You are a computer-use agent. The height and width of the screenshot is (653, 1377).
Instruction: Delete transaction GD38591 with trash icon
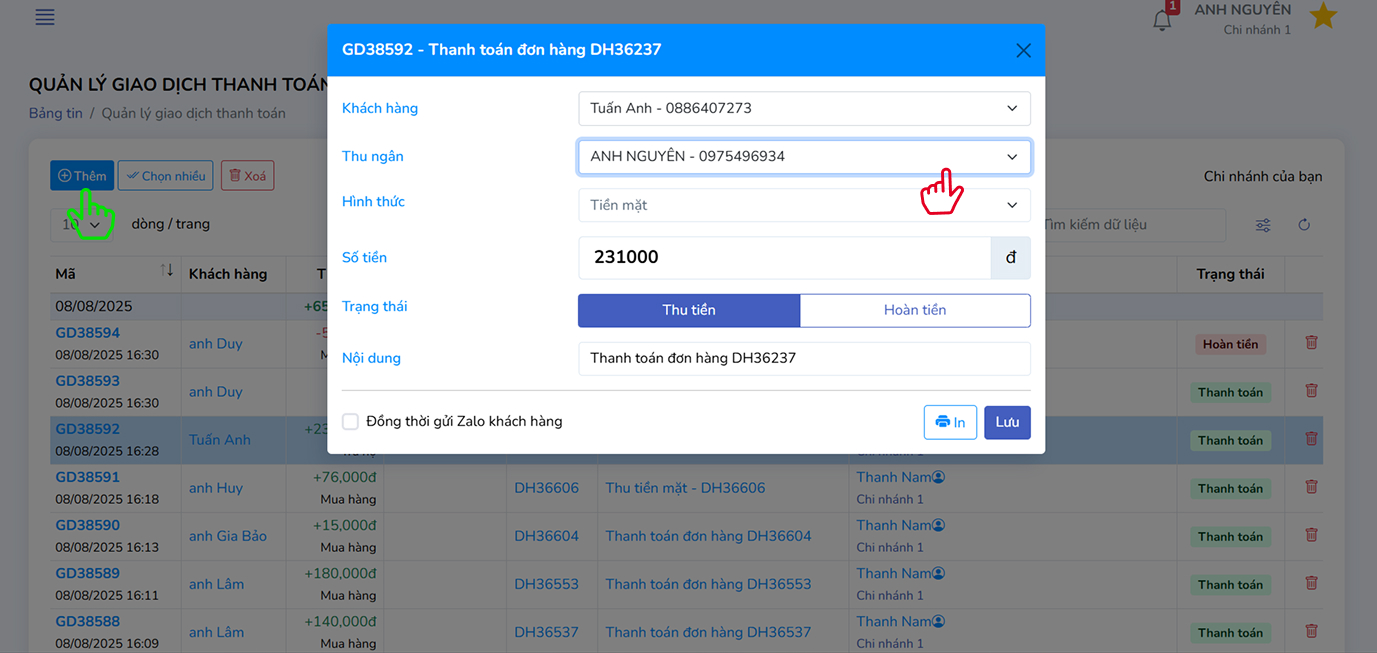pyautogui.click(x=1311, y=487)
